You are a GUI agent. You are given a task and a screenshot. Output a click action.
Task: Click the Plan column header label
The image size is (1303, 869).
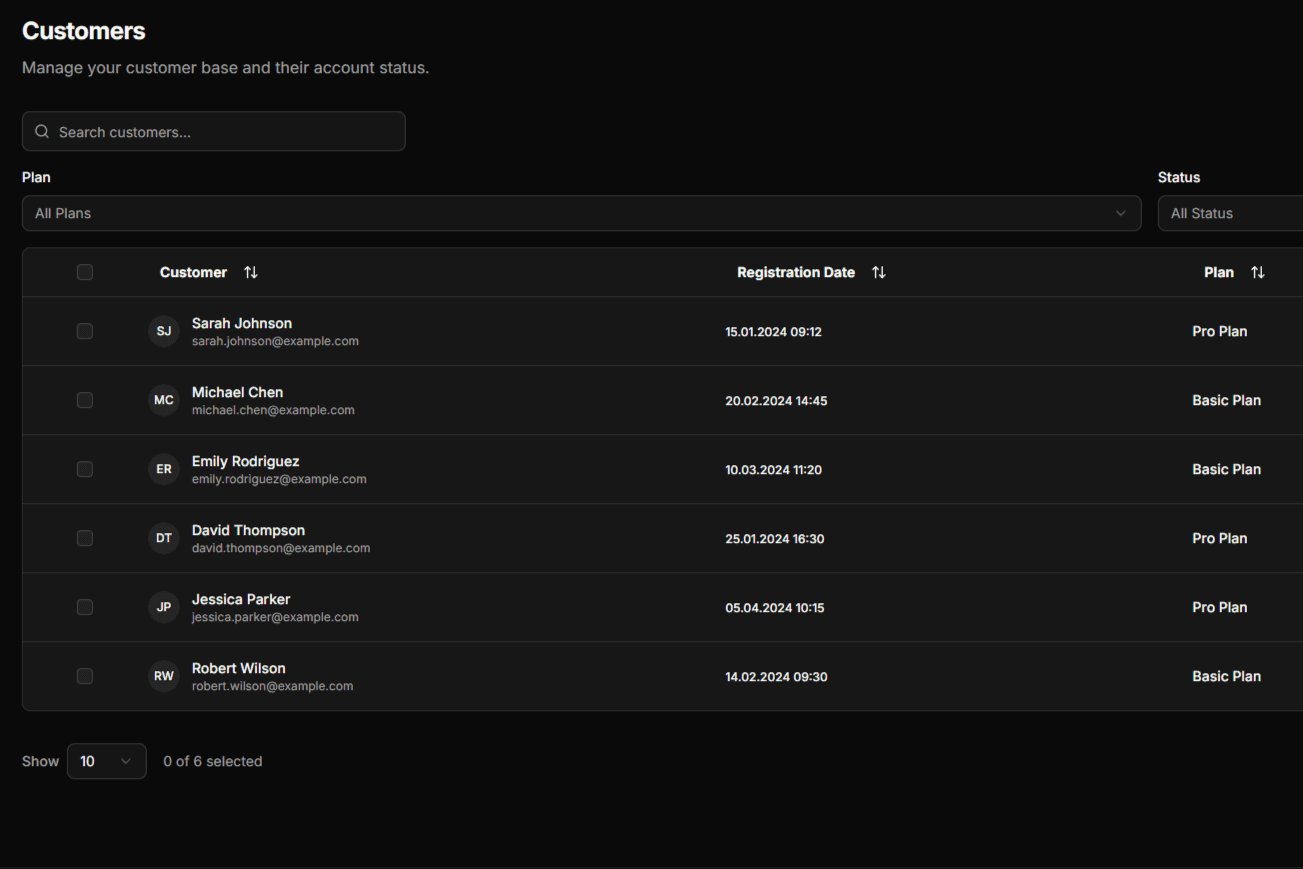click(x=1219, y=272)
